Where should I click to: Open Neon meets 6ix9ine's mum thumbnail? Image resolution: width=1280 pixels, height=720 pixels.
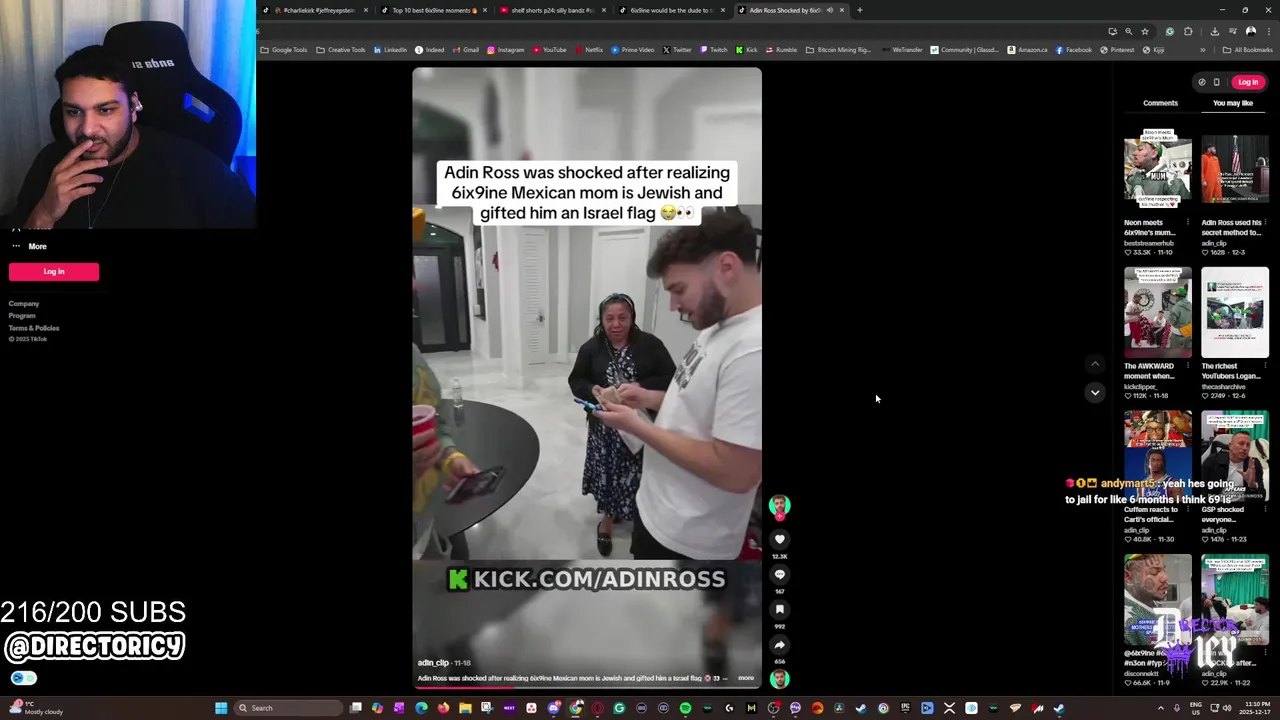click(1158, 169)
